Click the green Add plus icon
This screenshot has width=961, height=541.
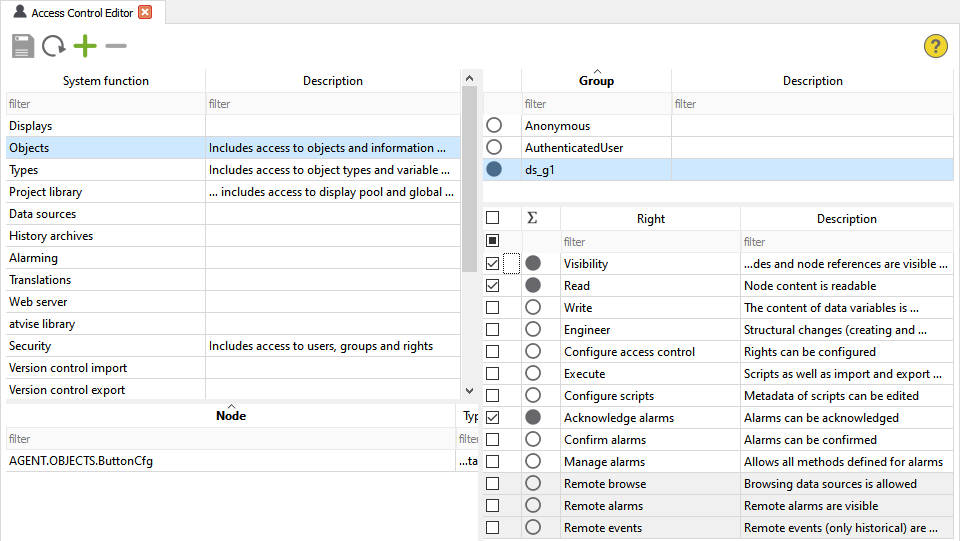pos(85,46)
